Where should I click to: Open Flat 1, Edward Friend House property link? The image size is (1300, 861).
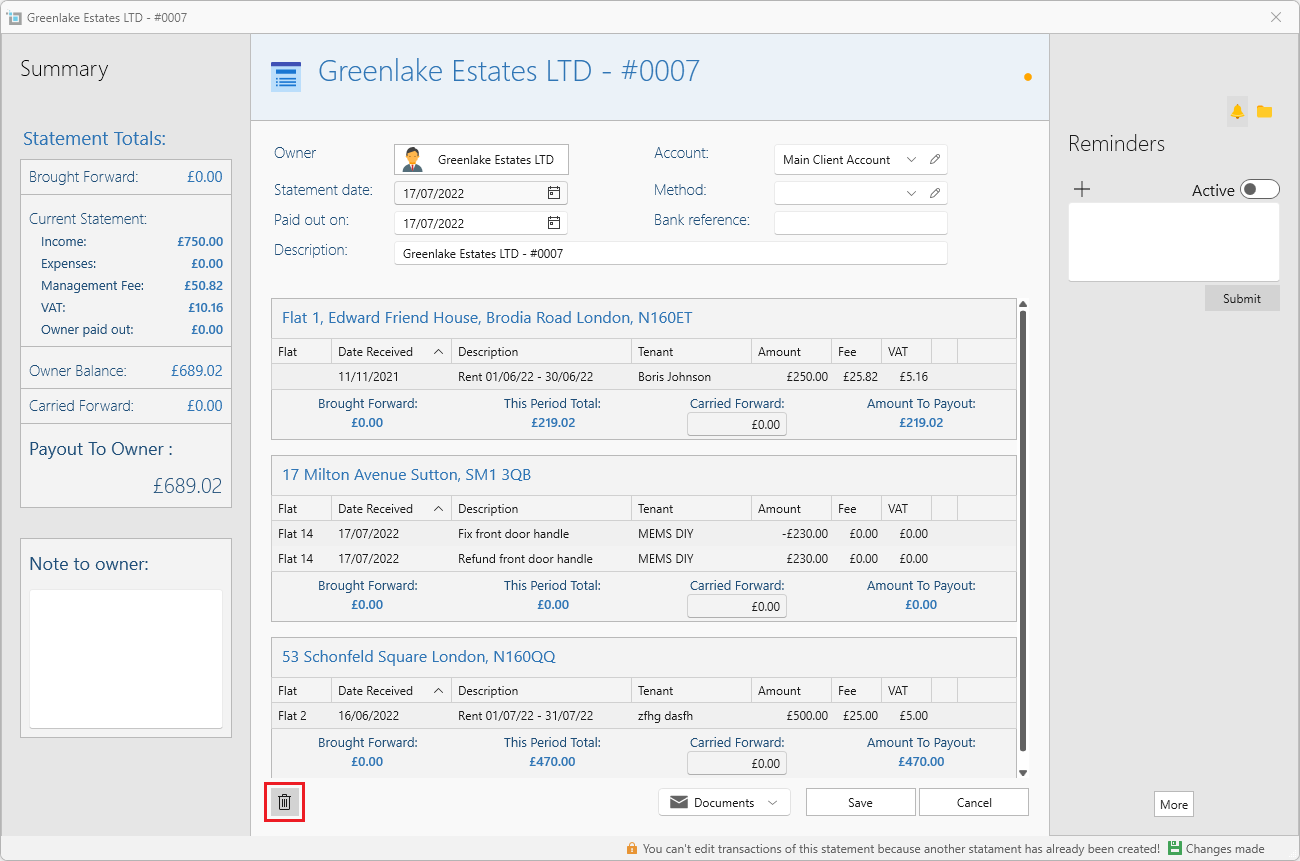pos(487,318)
